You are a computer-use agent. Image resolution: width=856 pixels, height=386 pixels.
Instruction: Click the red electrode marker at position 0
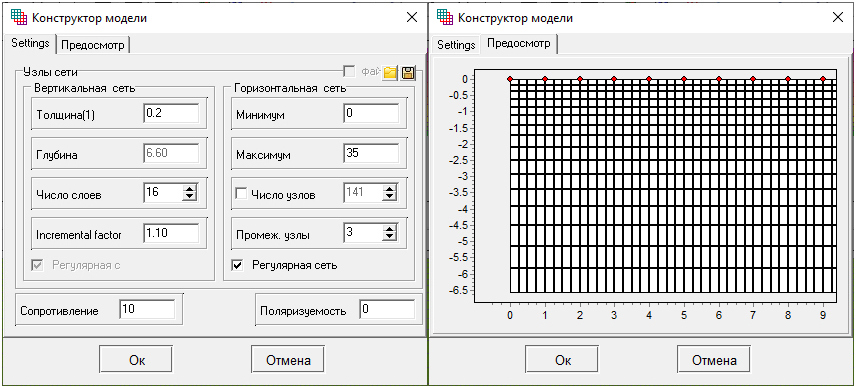point(510,79)
